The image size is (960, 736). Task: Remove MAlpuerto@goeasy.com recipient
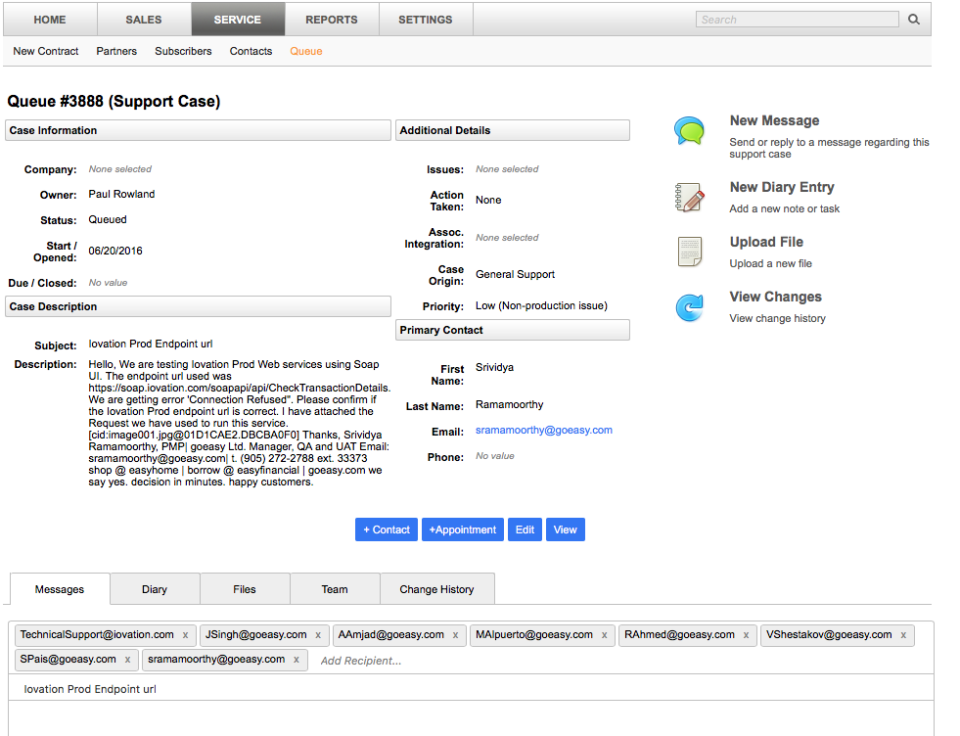(x=604, y=636)
